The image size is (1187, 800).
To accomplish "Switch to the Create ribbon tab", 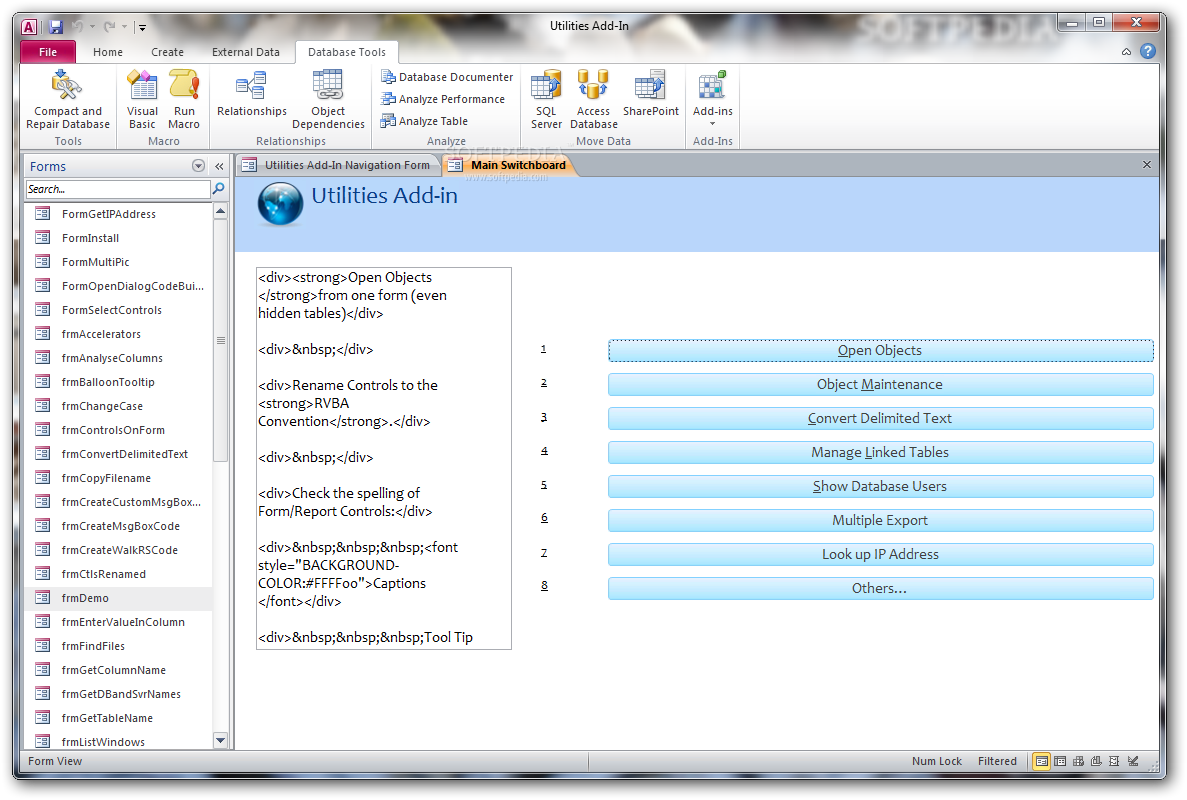I will click(x=167, y=52).
